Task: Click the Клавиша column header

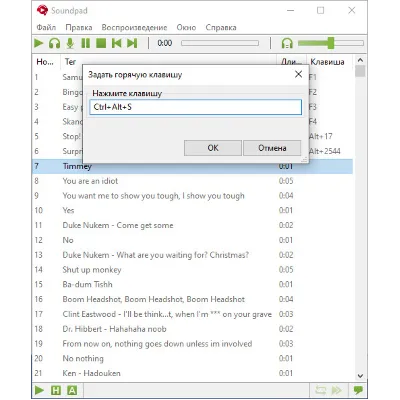Action: [x=329, y=62]
